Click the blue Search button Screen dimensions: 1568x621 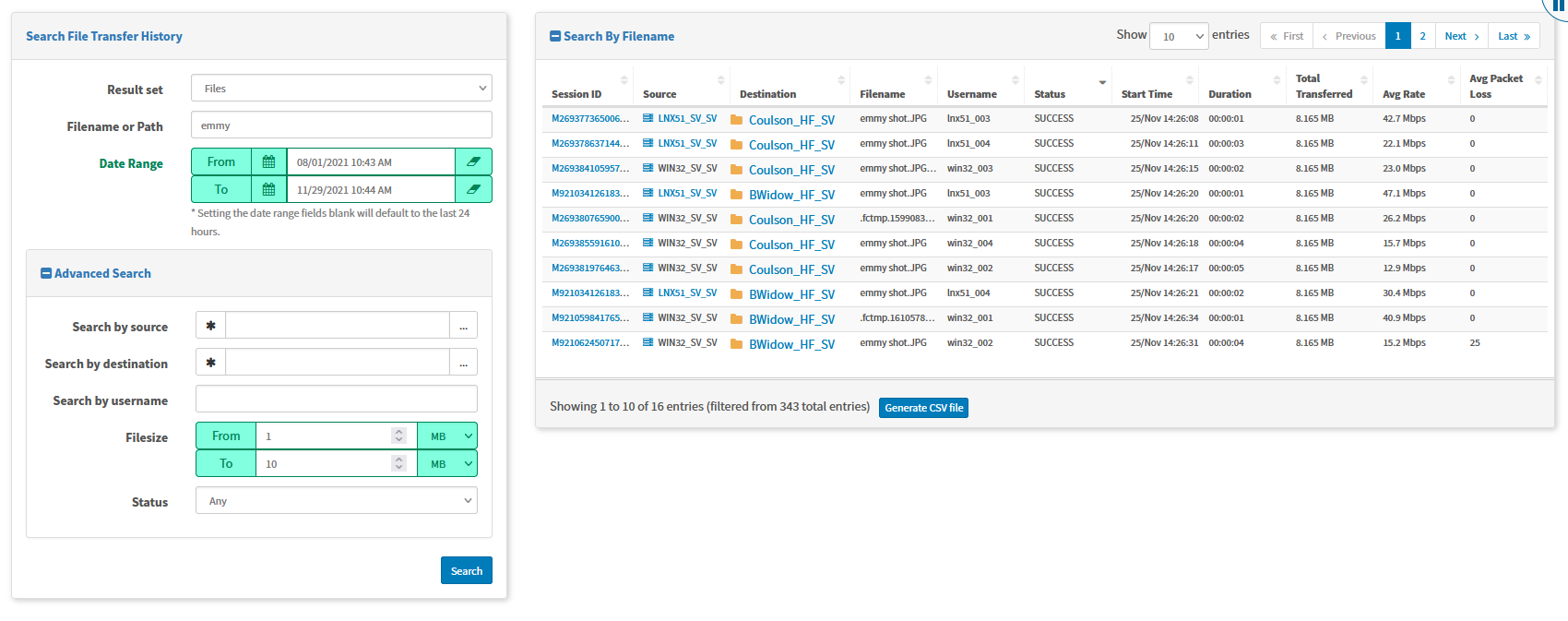[467, 570]
